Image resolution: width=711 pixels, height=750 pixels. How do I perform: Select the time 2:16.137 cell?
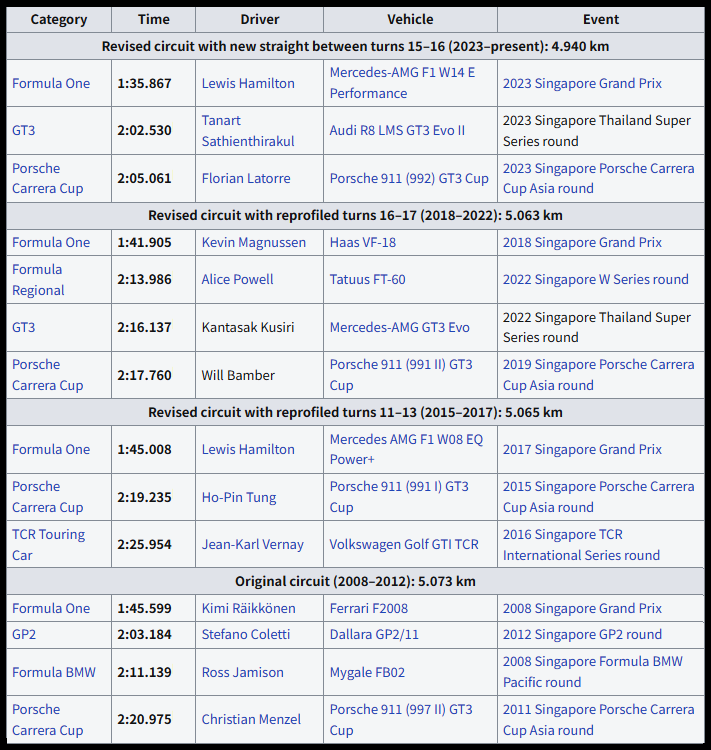coord(154,327)
